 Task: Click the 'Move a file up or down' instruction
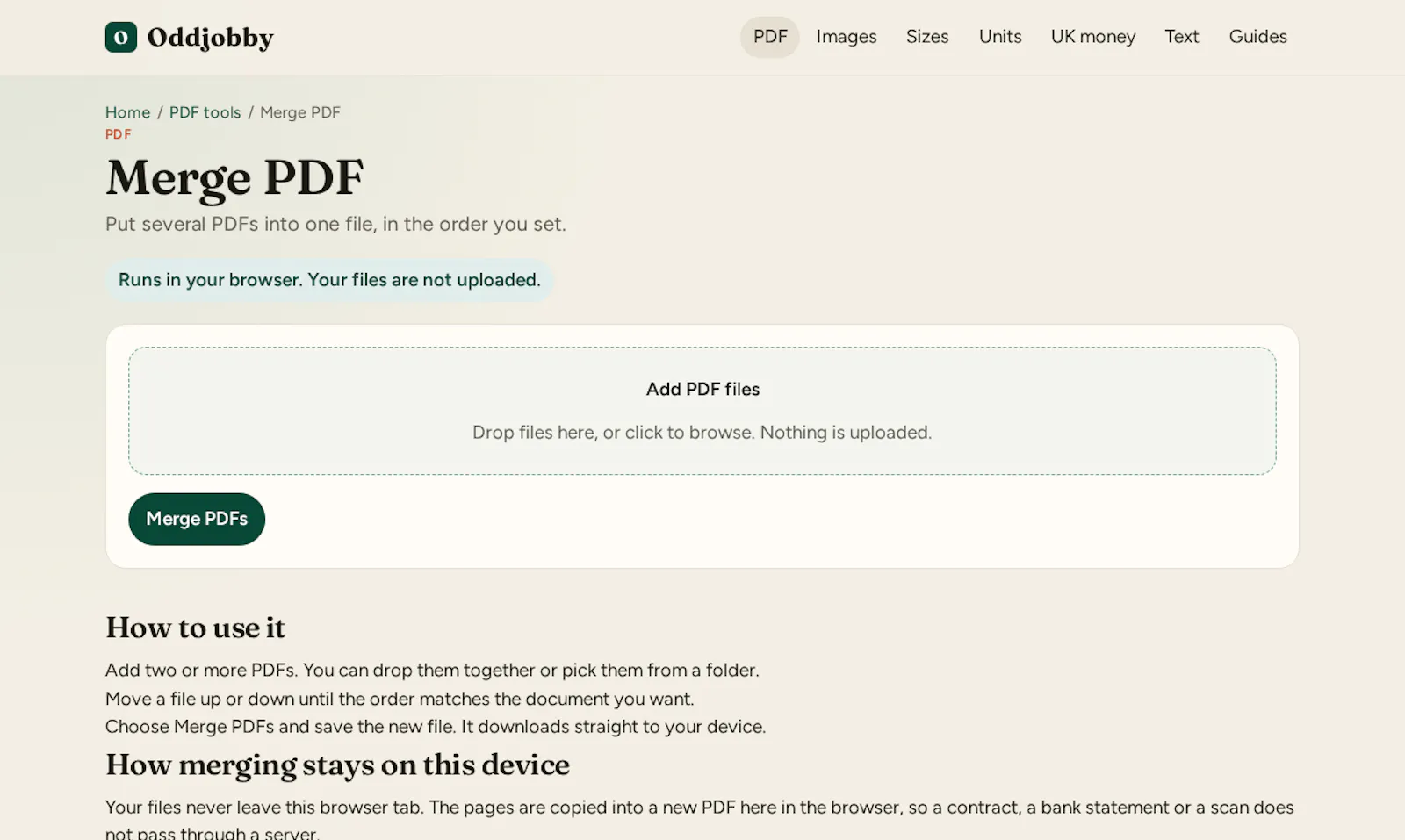[x=400, y=699]
